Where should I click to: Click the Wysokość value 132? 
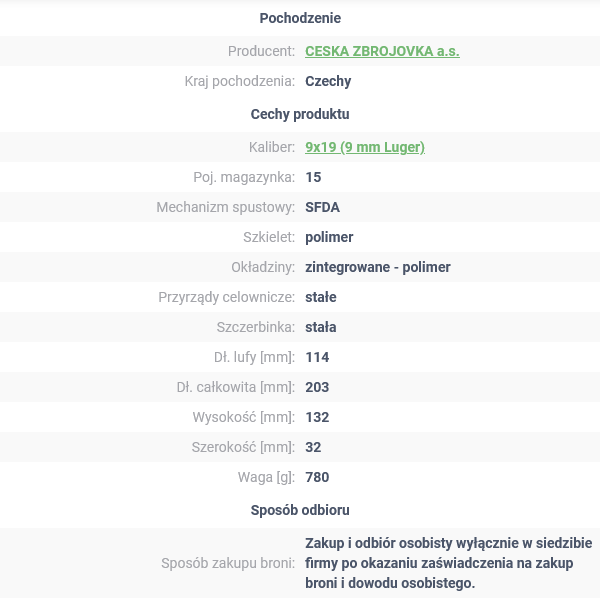[x=317, y=417]
